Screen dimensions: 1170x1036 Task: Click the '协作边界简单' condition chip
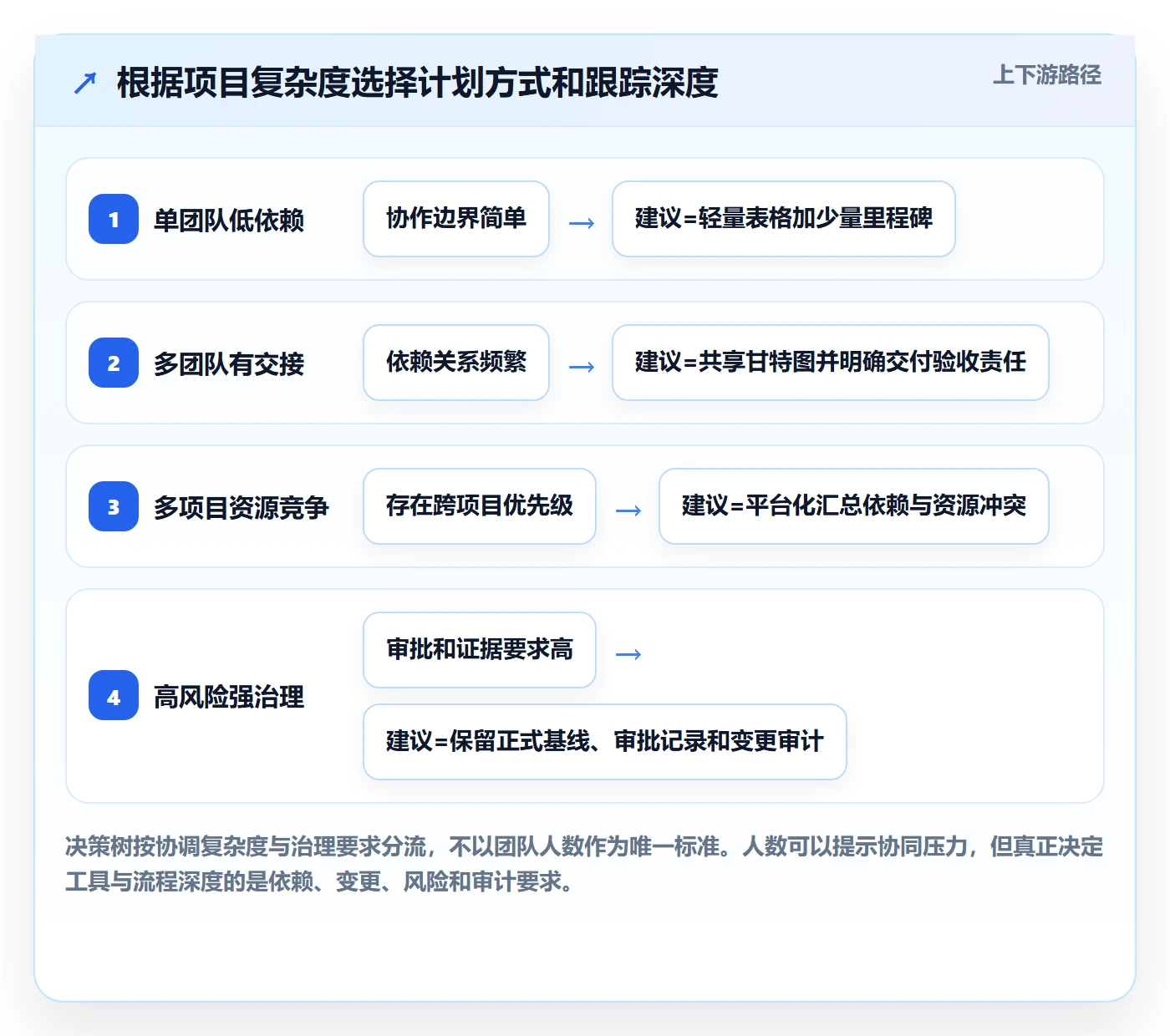click(x=456, y=219)
